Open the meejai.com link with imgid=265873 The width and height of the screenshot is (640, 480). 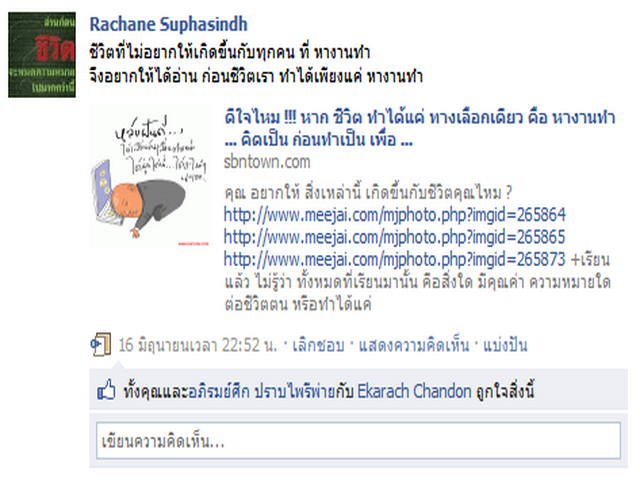[395, 260]
